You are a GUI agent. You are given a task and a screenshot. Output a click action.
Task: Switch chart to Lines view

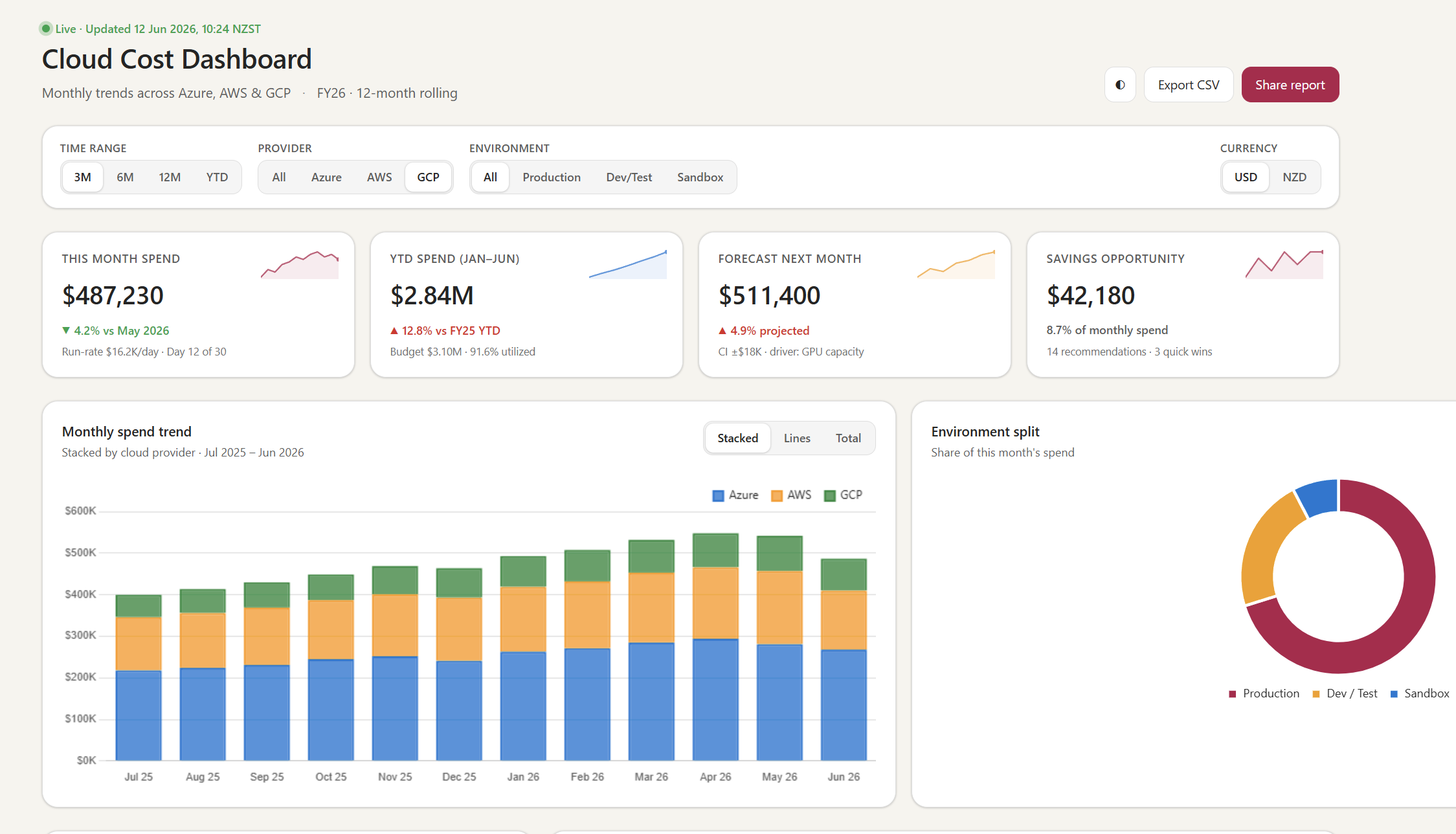click(x=797, y=438)
